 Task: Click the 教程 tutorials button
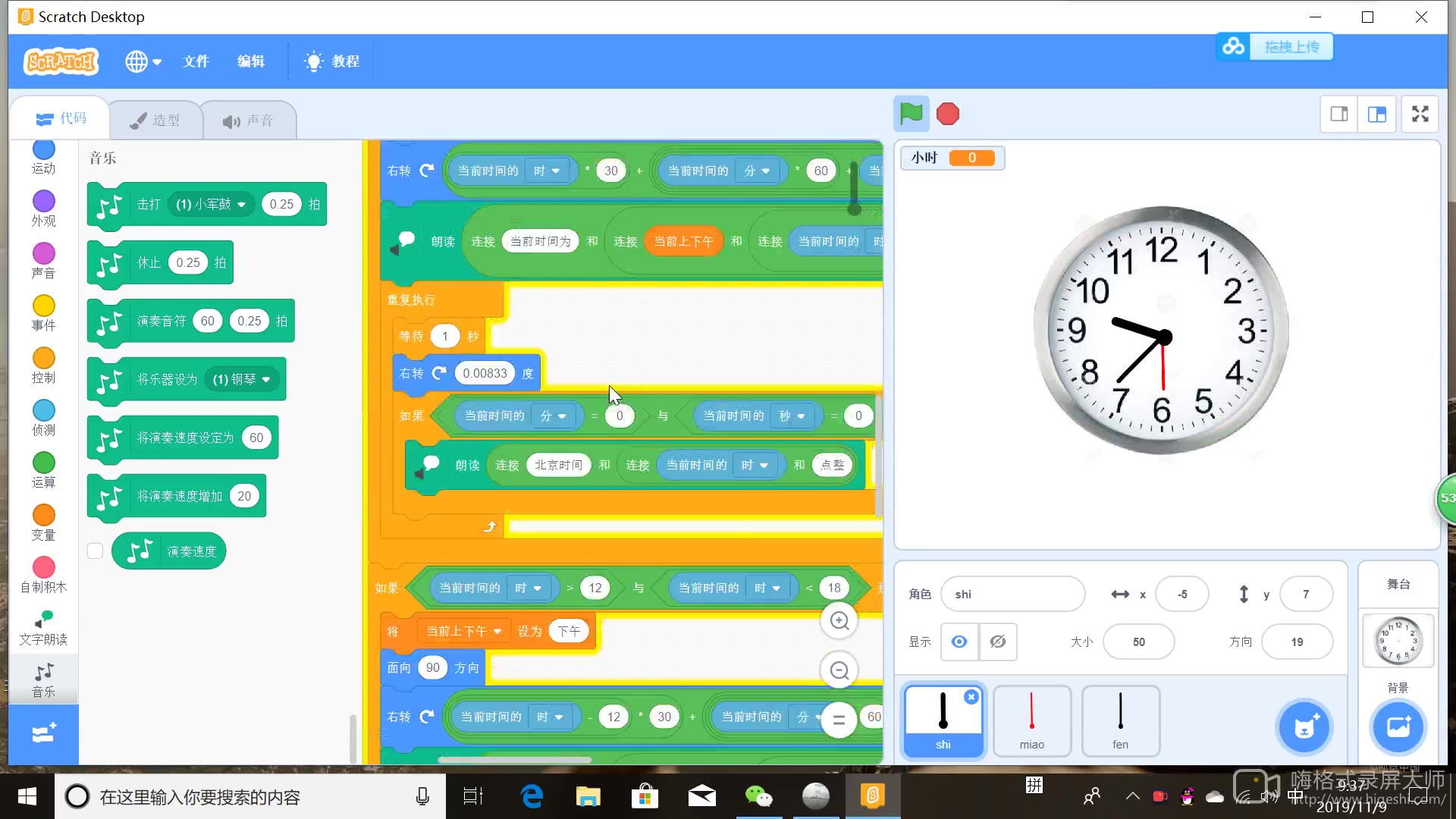pos(331,61)
